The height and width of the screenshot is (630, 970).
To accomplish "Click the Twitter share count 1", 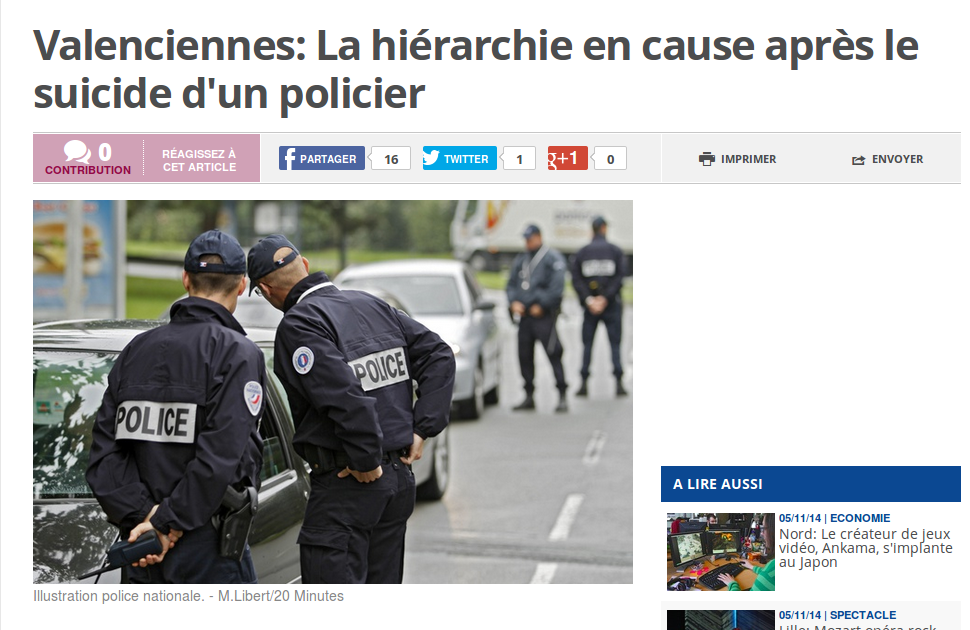I will point(519,159).
